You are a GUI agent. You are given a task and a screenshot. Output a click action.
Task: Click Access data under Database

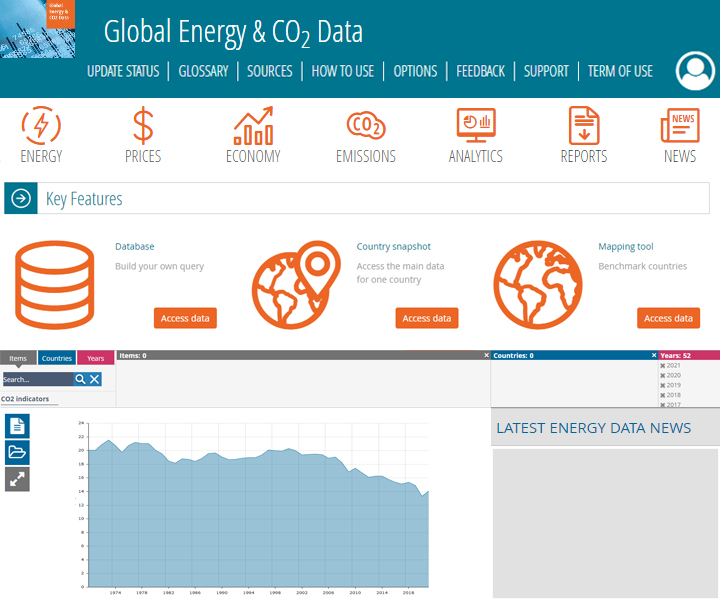click(185, 318)
